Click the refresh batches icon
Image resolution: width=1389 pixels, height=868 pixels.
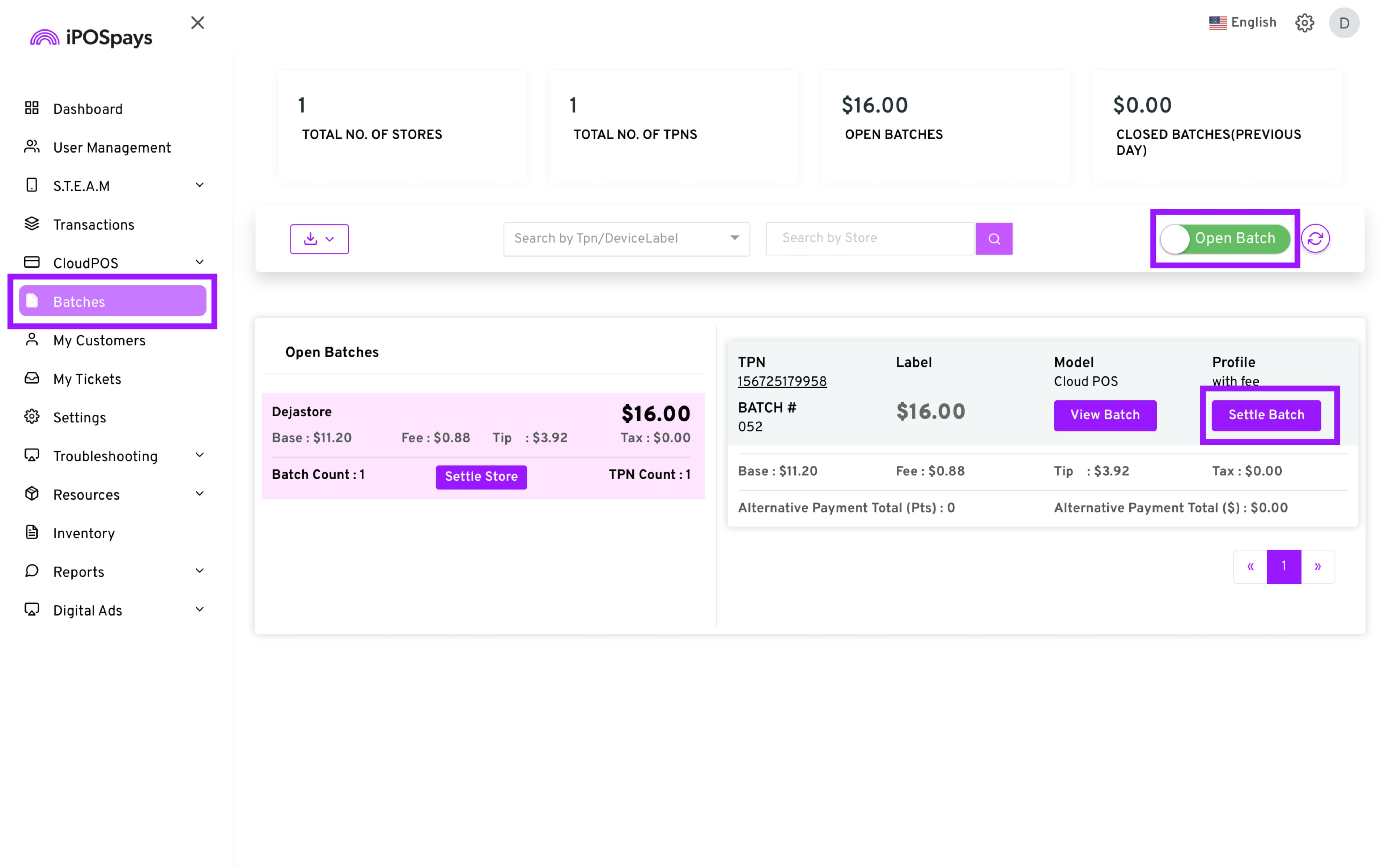tap(1315, 238)
